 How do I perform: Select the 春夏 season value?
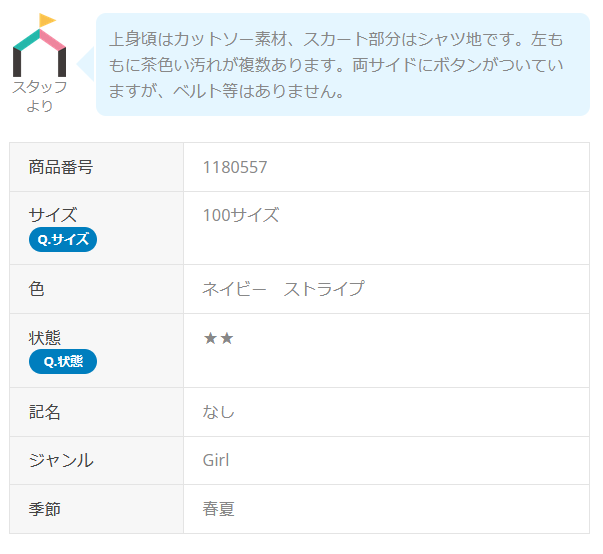coord(219,509)
